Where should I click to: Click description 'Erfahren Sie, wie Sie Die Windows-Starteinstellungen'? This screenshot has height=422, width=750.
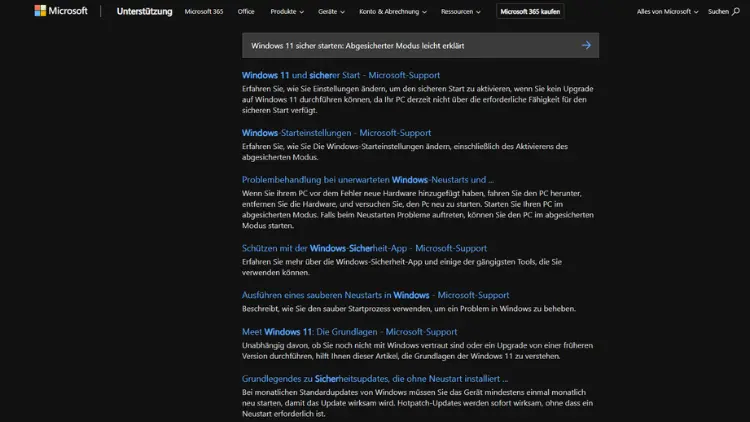pos(405,152)
